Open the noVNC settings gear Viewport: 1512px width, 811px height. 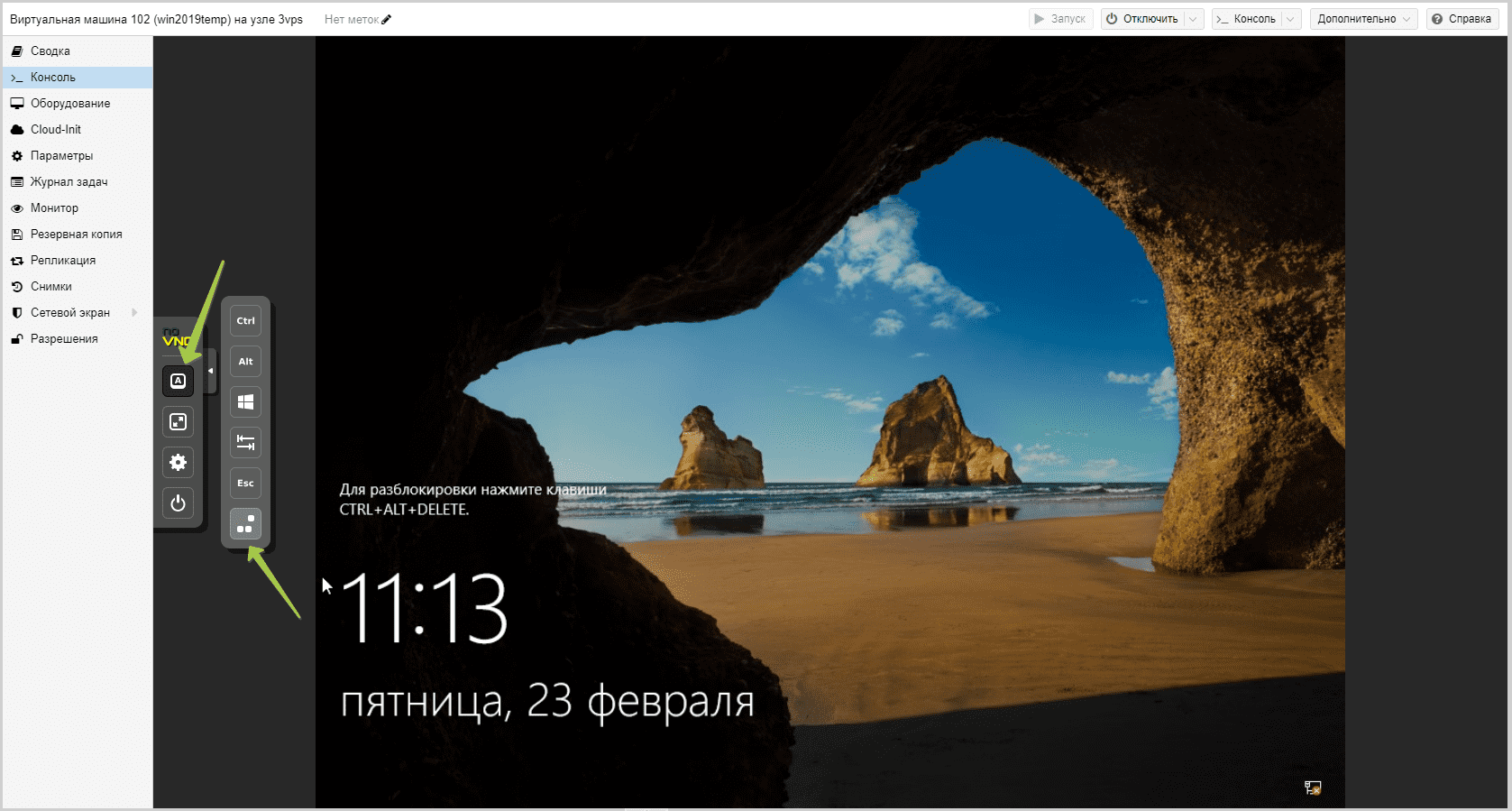coord(179,462)
